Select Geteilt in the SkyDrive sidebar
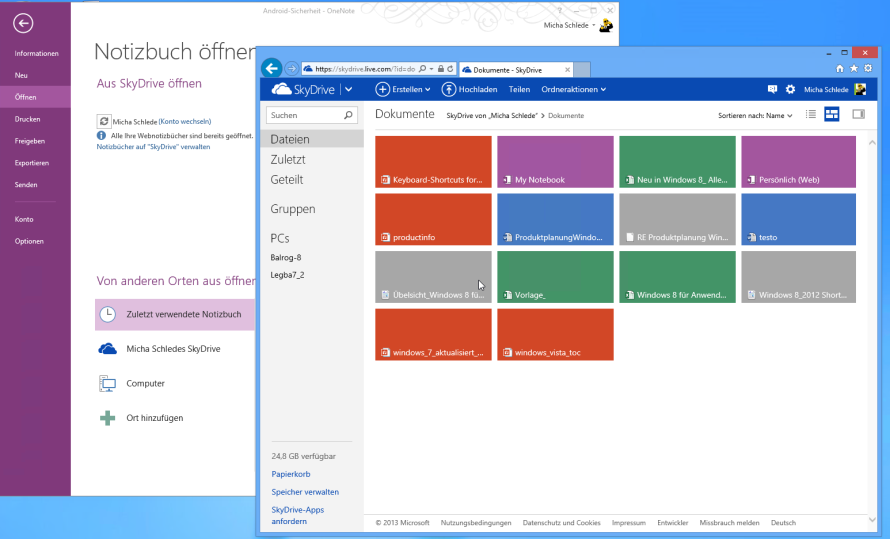The image size is (890, 539). pyautogui.click(x=287, y=179)
